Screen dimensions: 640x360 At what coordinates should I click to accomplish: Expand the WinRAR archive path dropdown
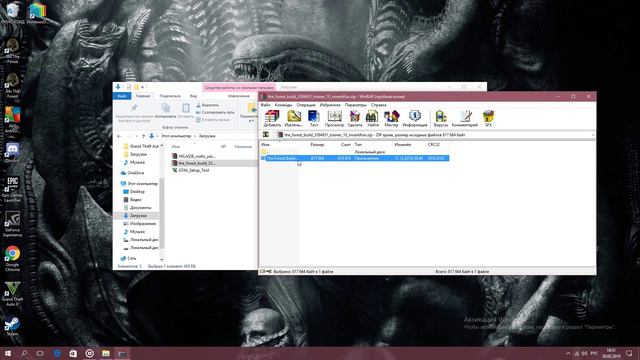tap(593, 135)
